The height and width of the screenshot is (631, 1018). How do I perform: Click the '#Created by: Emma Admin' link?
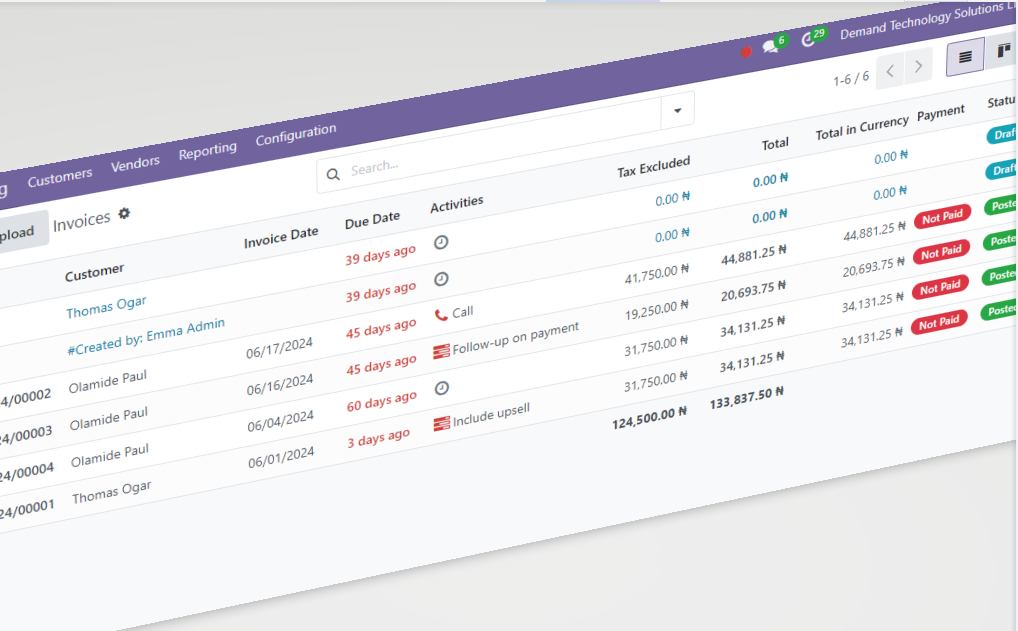145,325
